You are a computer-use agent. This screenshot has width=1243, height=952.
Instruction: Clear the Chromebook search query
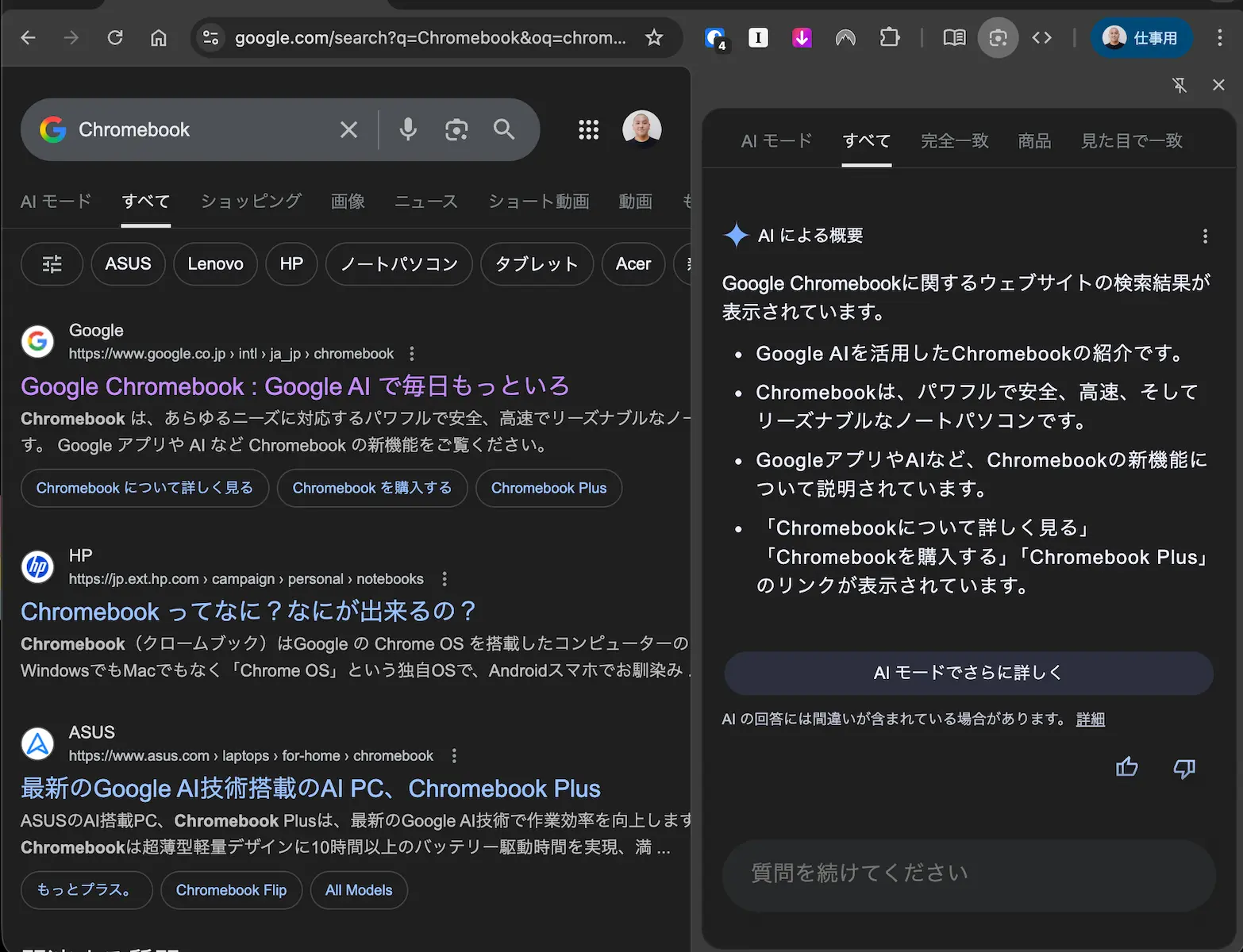click(x=349, y=129)
